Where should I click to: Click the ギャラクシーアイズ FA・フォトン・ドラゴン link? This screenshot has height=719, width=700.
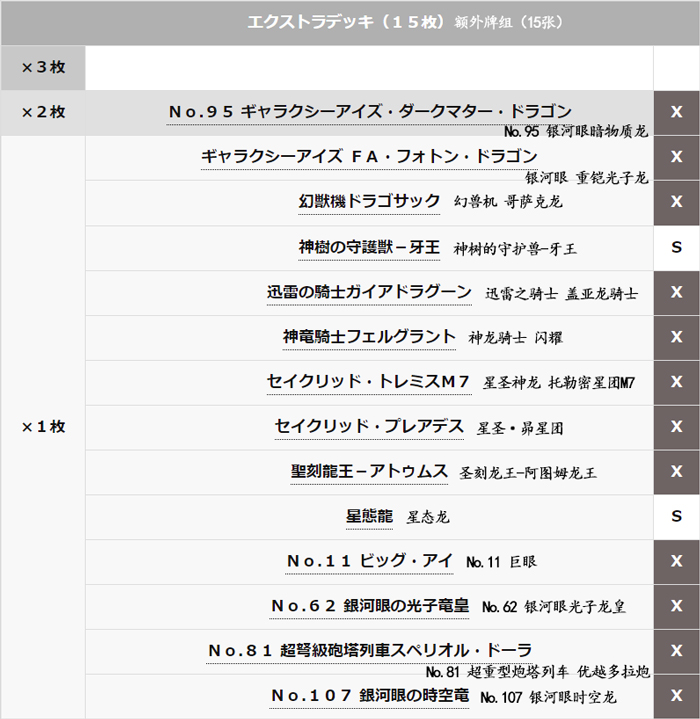tap(369, 156)
